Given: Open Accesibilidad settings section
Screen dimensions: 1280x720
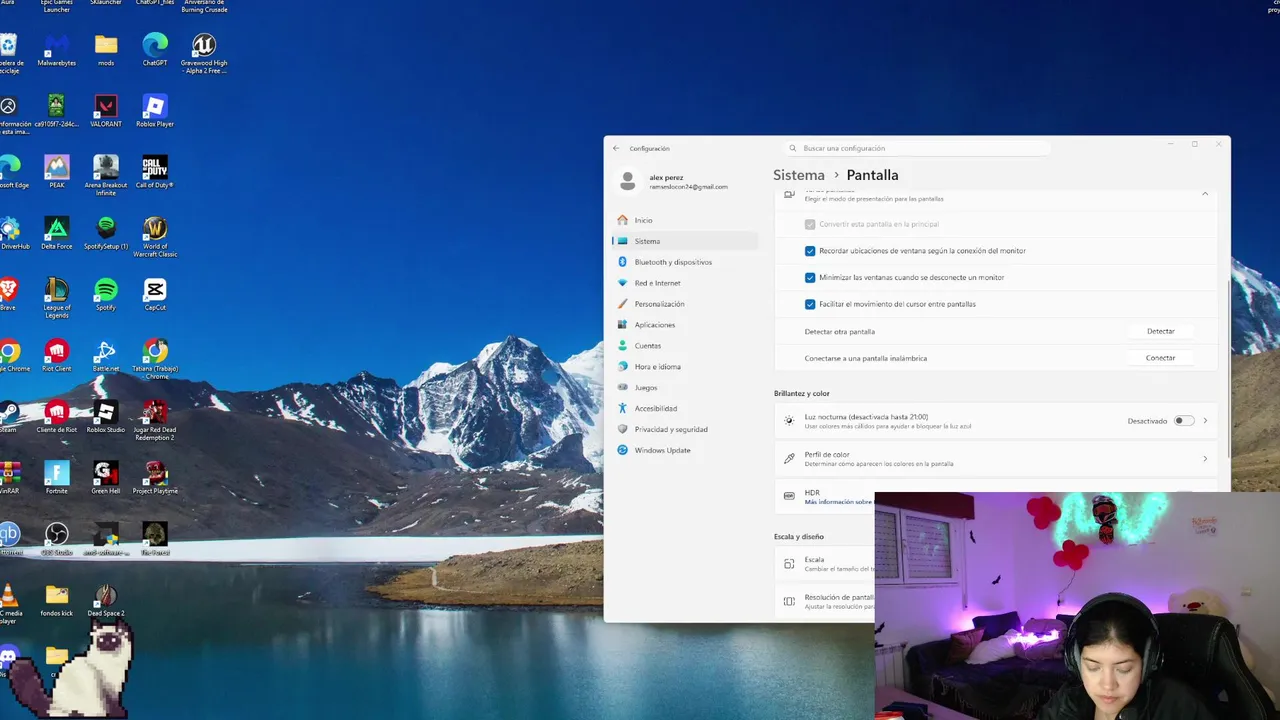Looking at the screenshot, I should tap(684, 408).
